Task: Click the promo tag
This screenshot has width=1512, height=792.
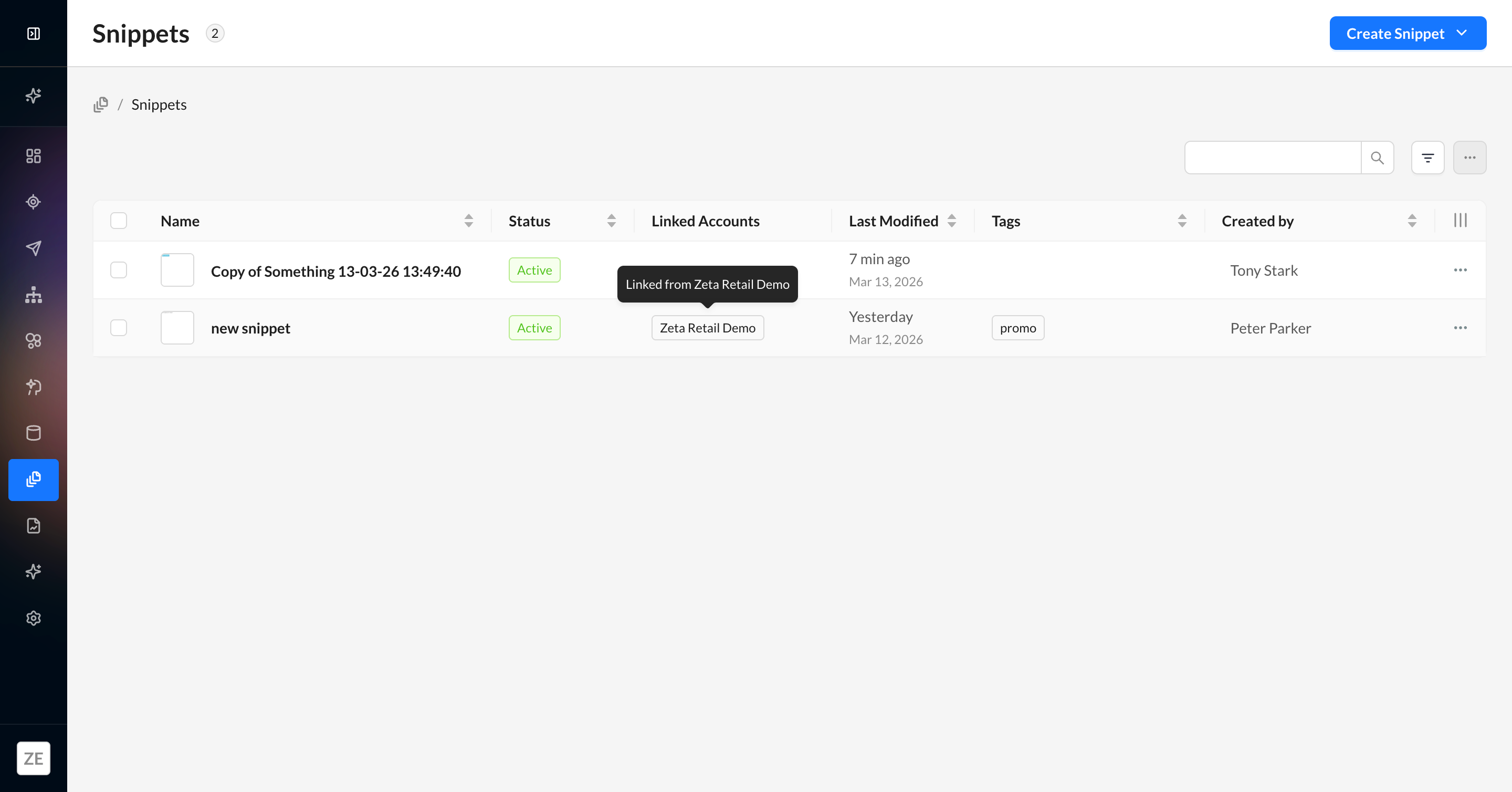Action: pos(1017,328)
